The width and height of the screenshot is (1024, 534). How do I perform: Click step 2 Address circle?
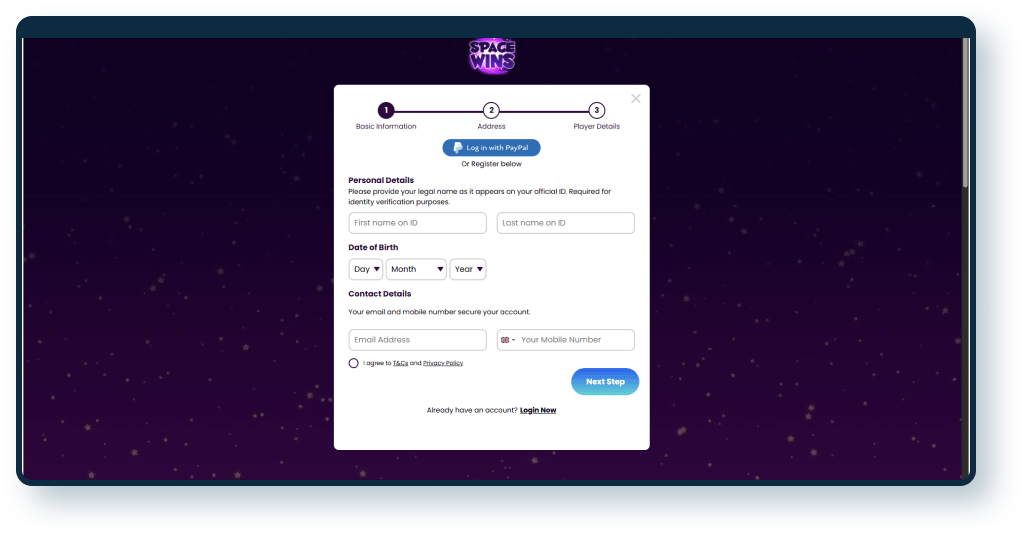coord(491,111)
